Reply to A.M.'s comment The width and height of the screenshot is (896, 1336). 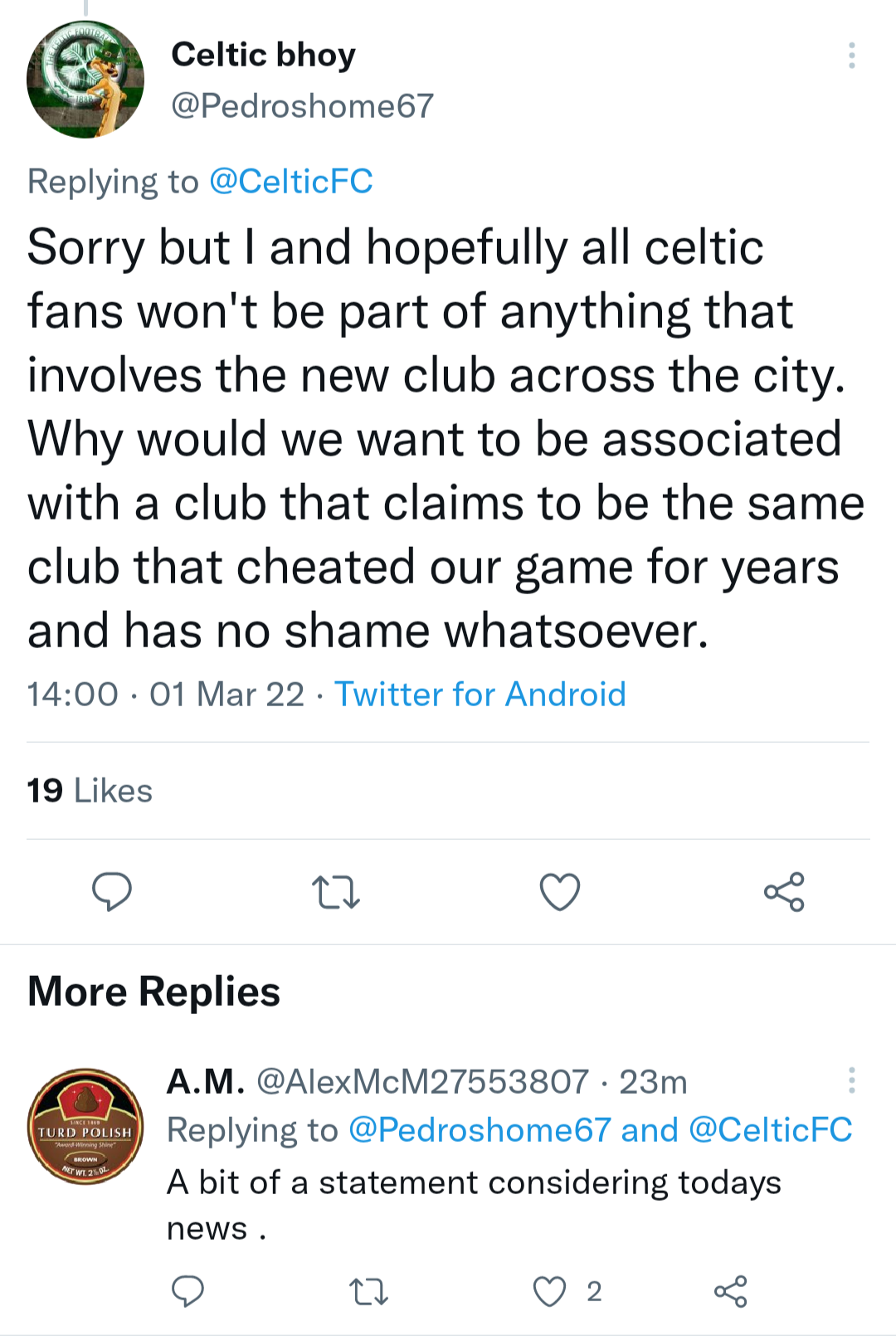pos(187,1292)
